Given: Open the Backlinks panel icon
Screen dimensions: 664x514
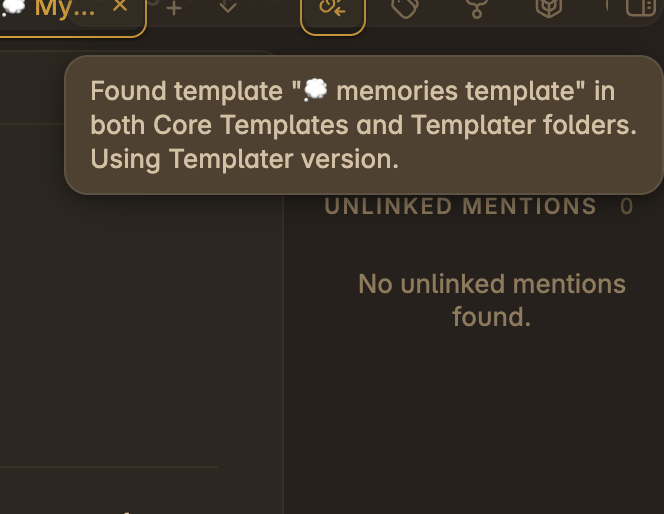Looking at the screenshot, I should (x=333, y=9).
